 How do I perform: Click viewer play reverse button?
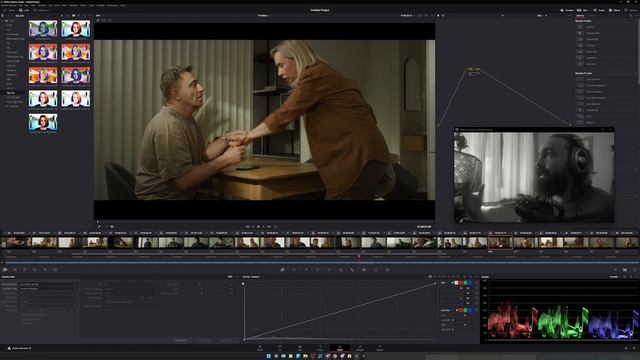pos(253,226)
